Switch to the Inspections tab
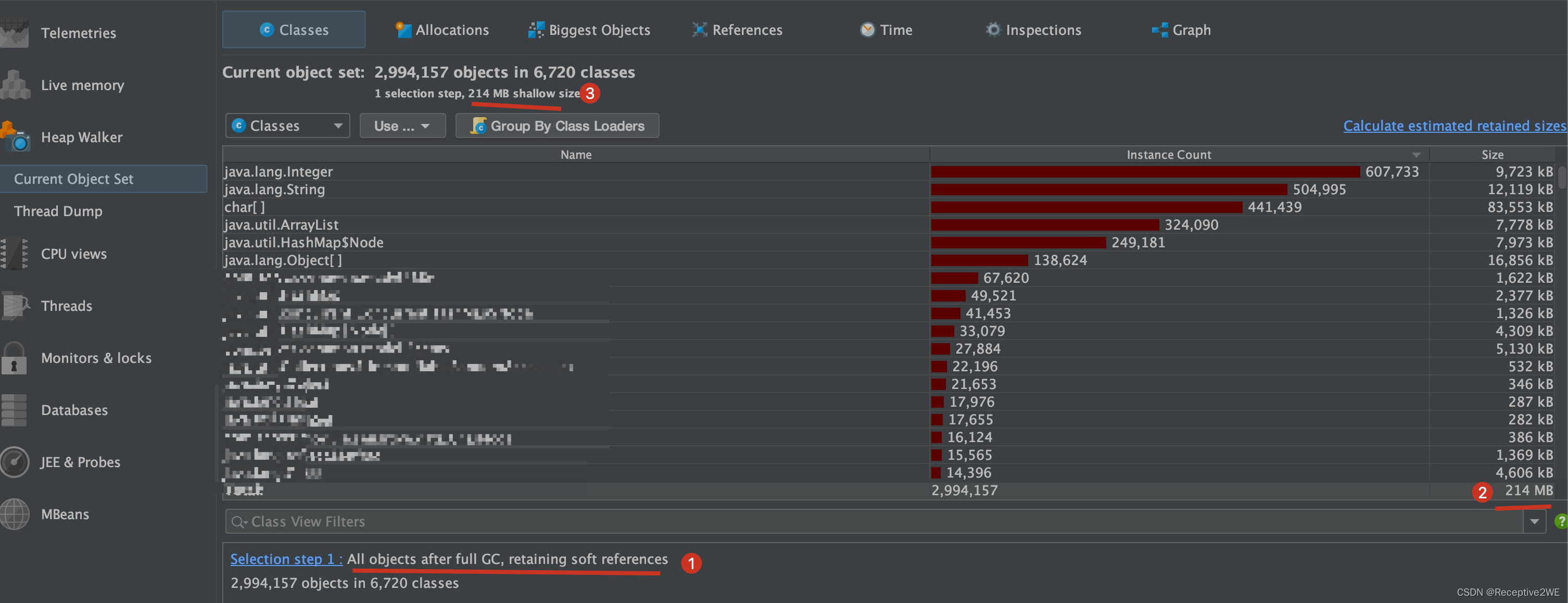Screen dimensions: 1568x603 (x=1033, y=30)
